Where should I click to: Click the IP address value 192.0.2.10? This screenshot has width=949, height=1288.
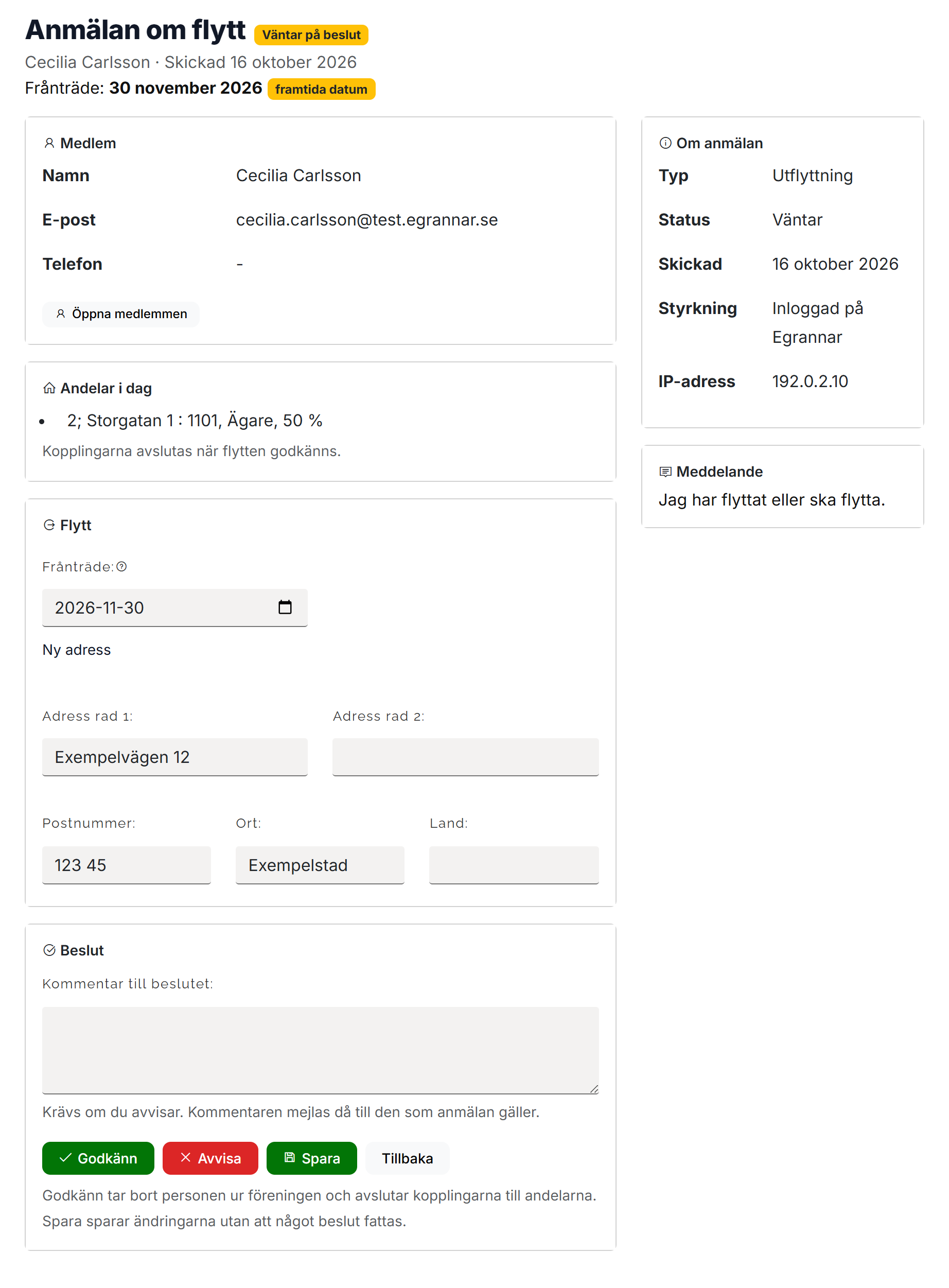click(x=810, y=381)
